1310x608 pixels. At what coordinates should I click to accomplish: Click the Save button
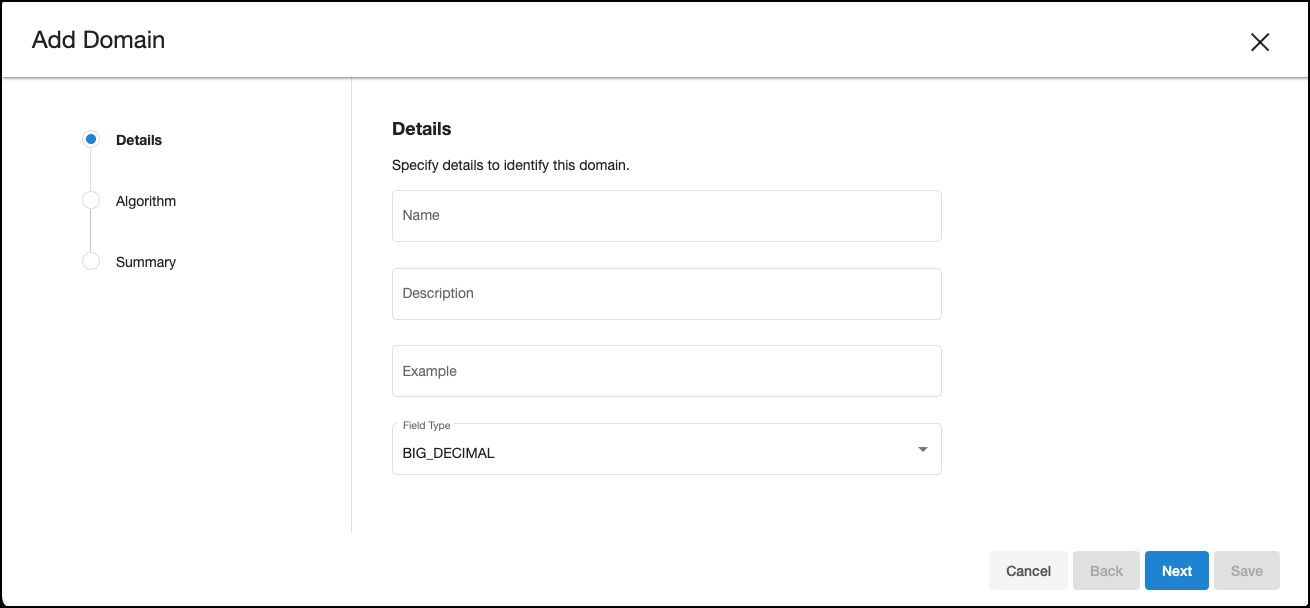coord(1247,571)
